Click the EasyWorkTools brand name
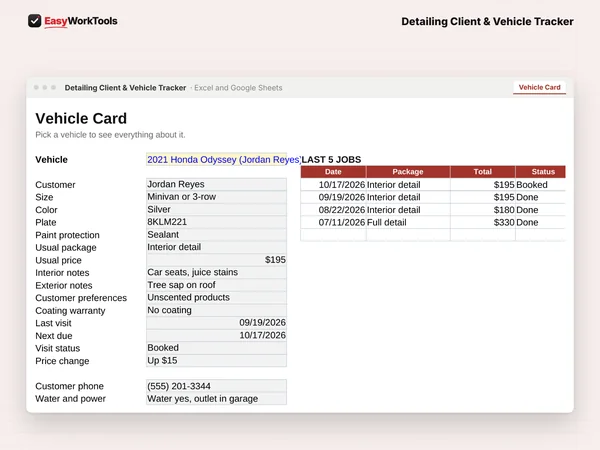This screenshot has width=600, height=450. click(81, 21)
